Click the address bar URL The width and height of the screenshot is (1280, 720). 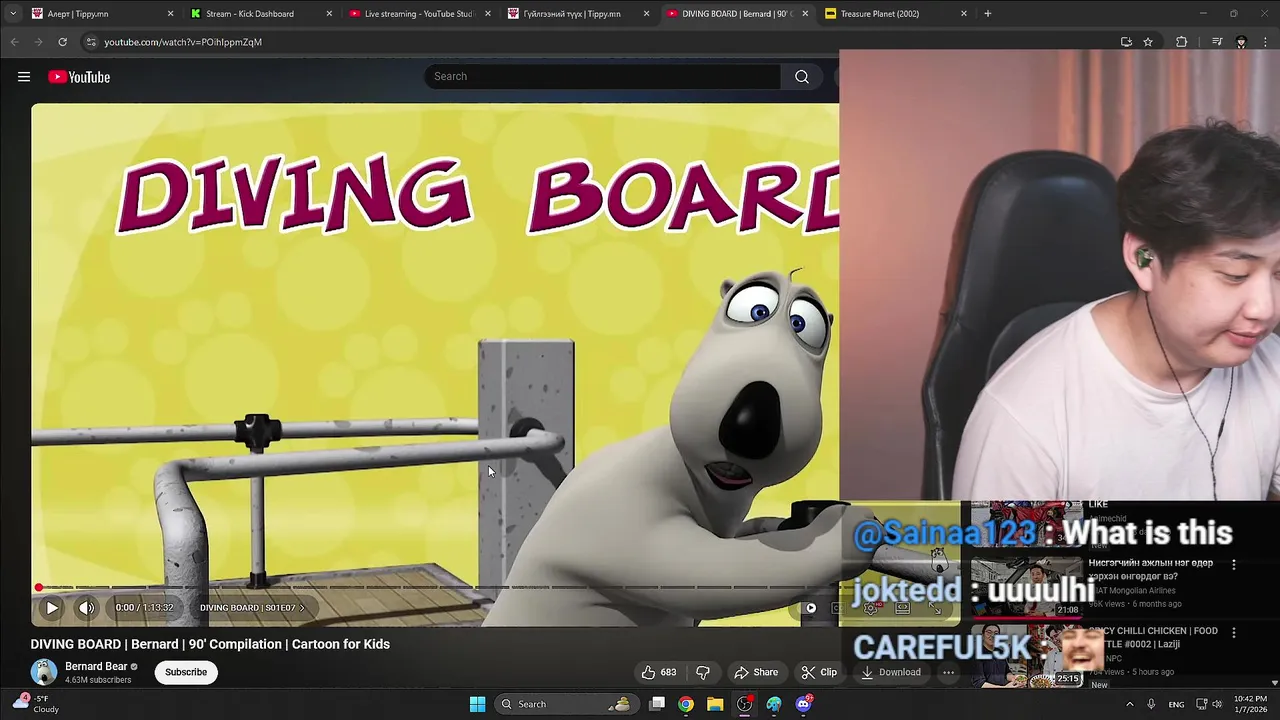(183, 42)
